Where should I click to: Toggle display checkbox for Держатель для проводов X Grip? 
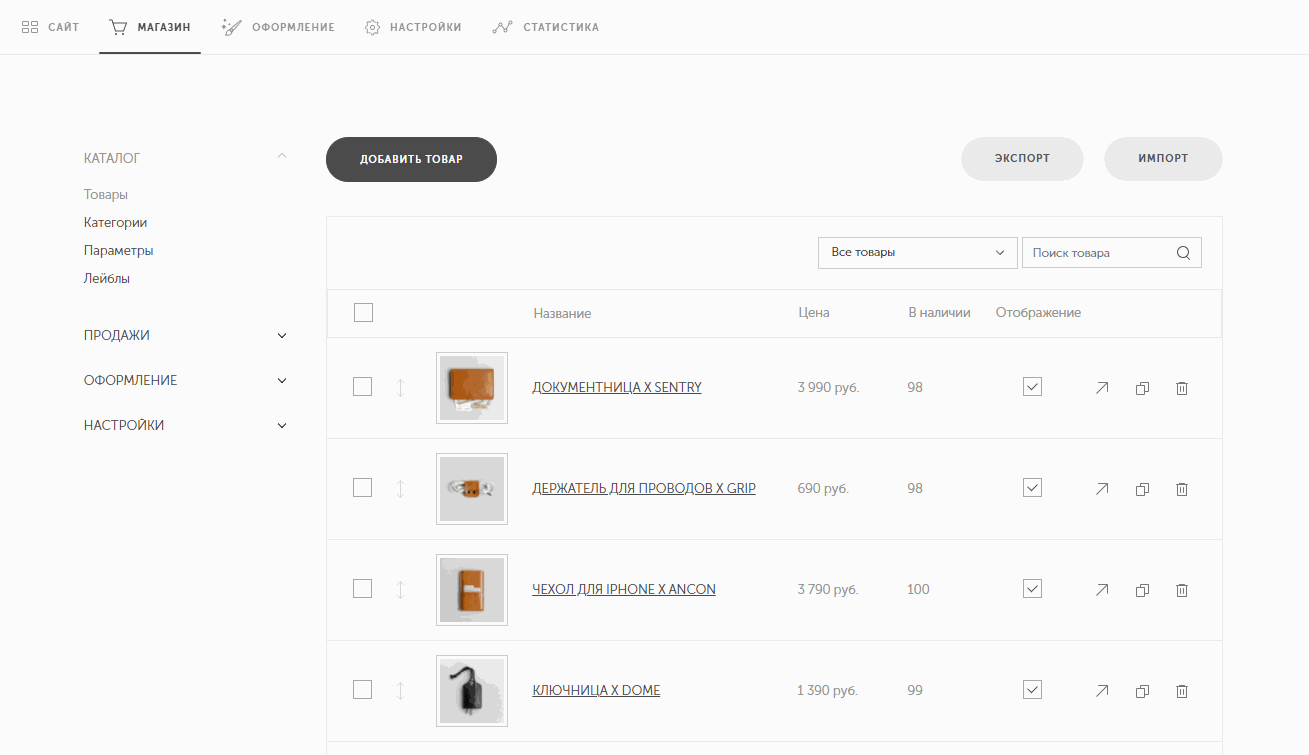(1033, 487)
